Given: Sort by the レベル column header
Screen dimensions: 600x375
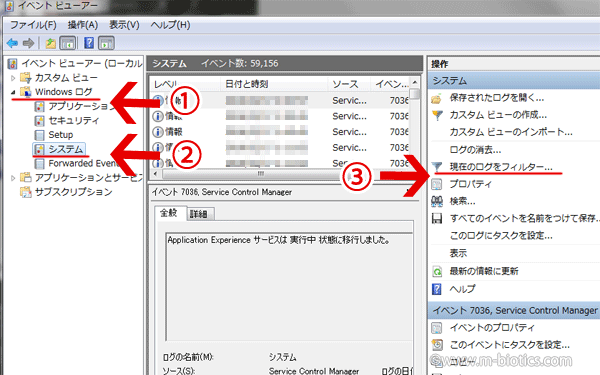Looking at the screenshot, I should click(x=185, y=84).
